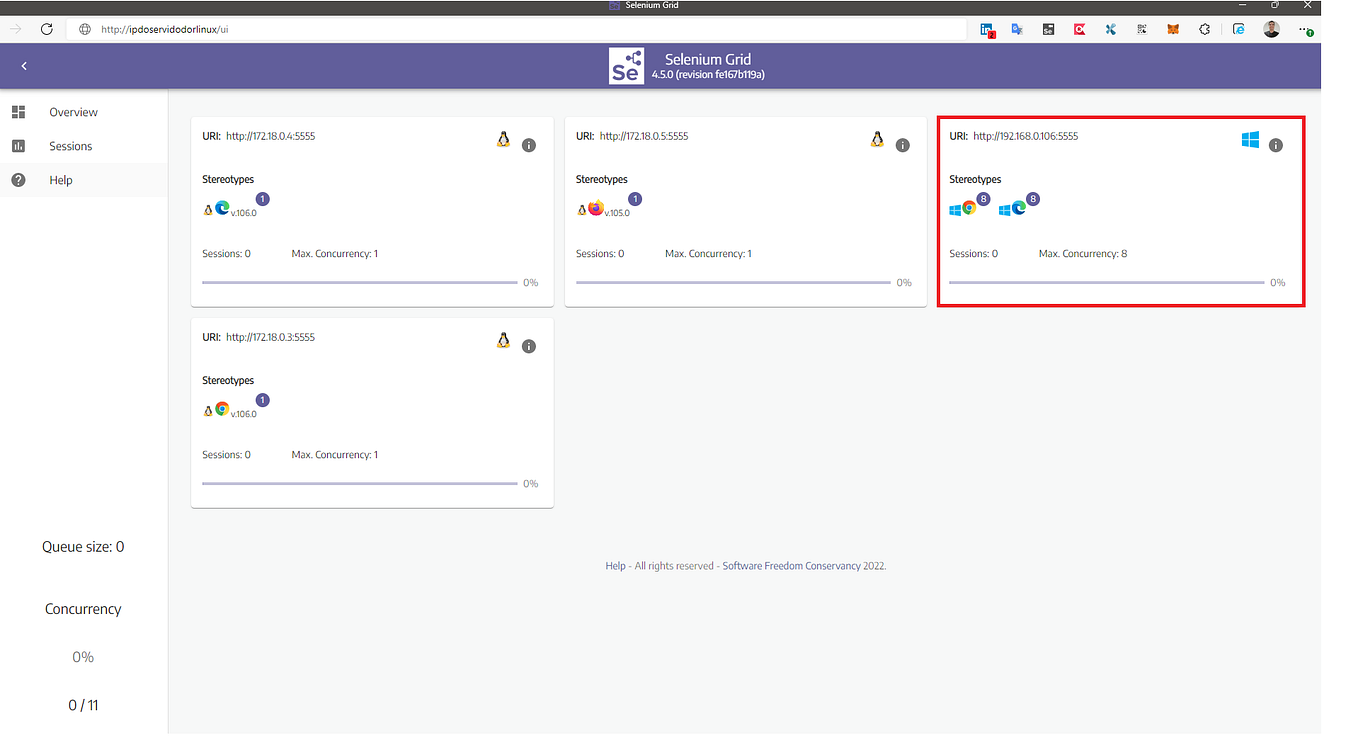Click the MetaMask fox icon in the browser toolbar
Screen dimensions: 1358x755
point(1172,29)
